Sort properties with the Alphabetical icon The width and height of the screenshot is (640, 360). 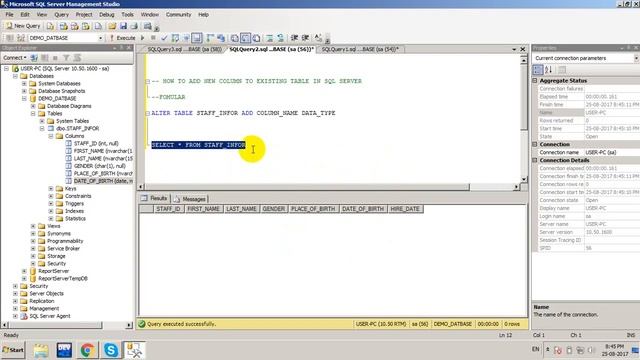pyautogui.click(x=549, y=70)
